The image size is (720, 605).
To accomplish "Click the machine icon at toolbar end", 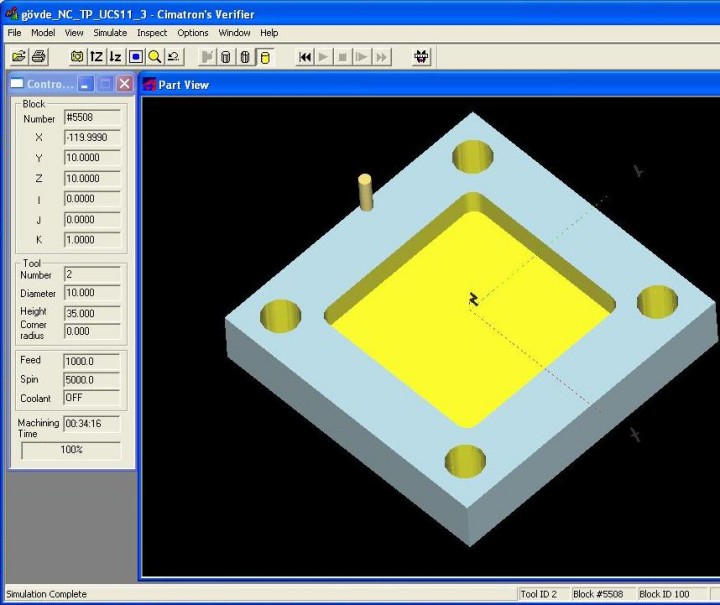I will 421,57.
